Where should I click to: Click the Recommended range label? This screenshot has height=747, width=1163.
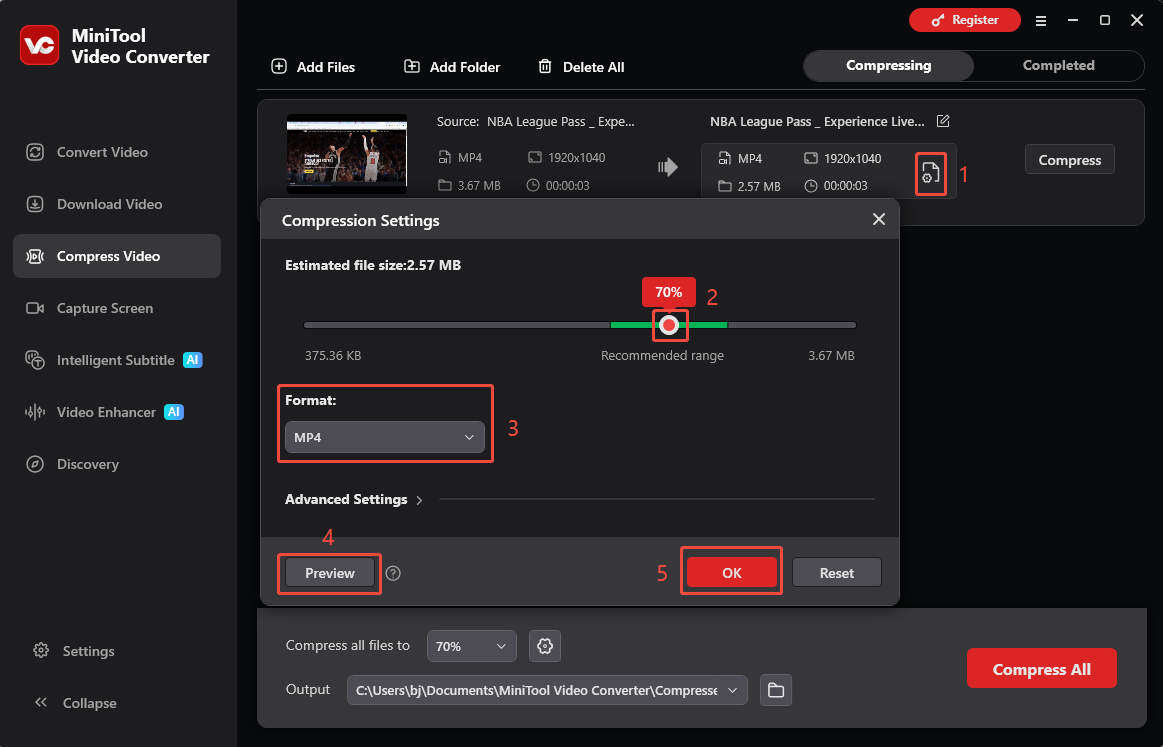coord(662,355)
